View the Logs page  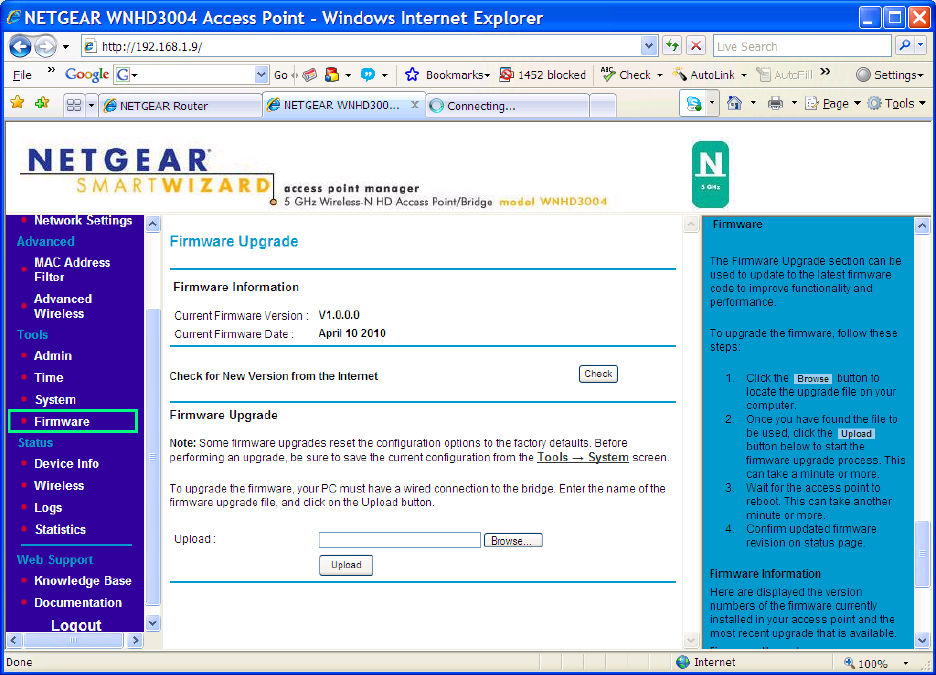[x=48, y=508]
